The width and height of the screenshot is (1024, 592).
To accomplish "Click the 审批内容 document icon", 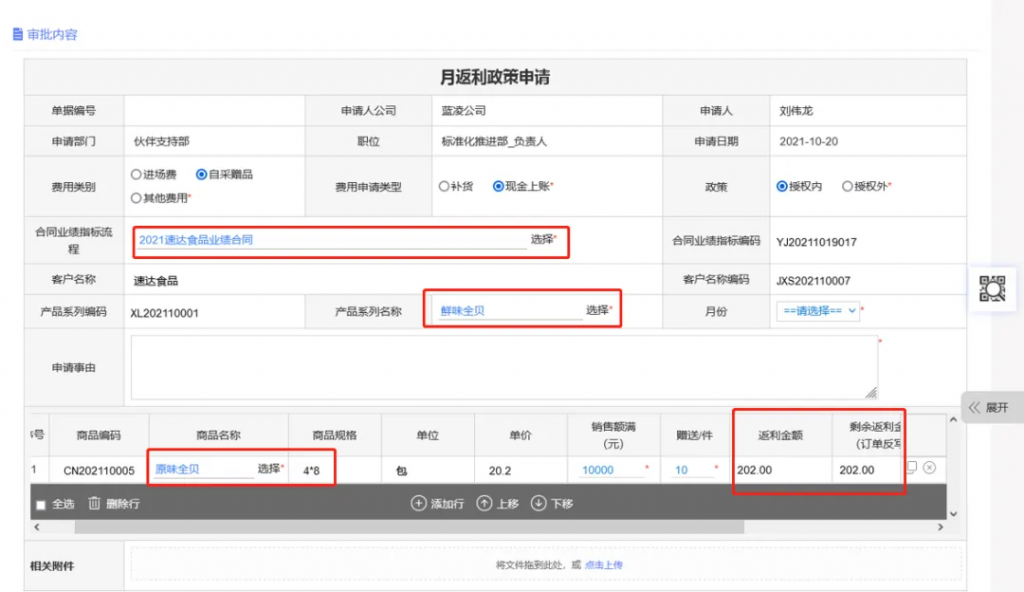I will (17, 34).
